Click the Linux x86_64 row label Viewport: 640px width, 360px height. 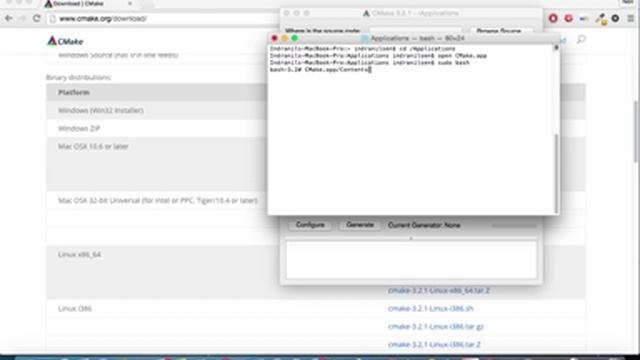point(79,255)
